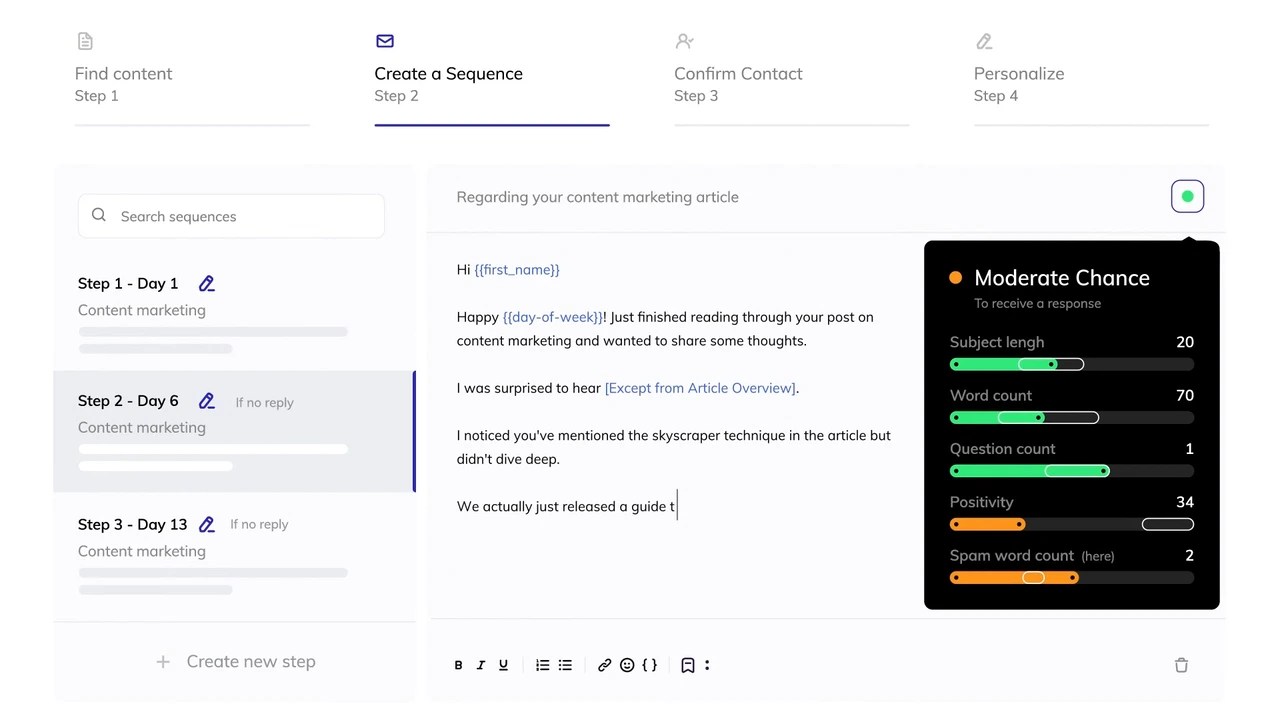Click the Personalize pencil icon
The image size is (1280, 720).
point(984,41)
